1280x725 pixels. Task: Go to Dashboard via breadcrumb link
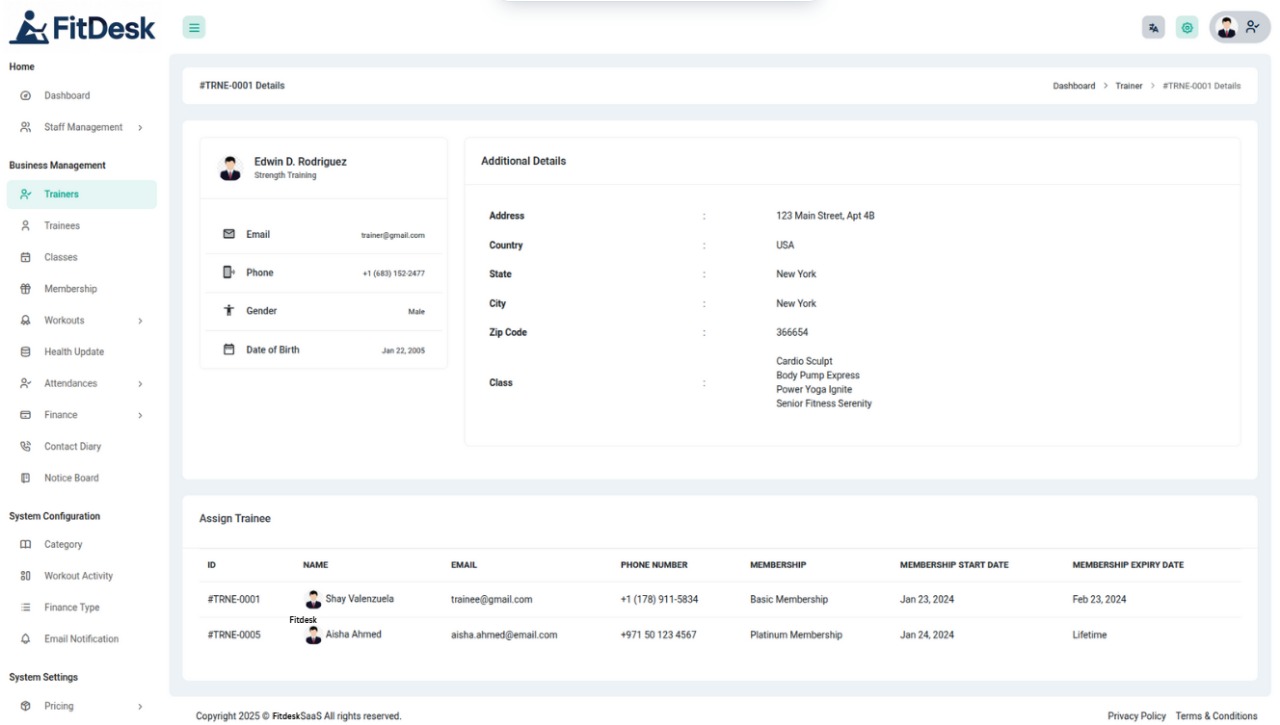(x=1073, y=86)
